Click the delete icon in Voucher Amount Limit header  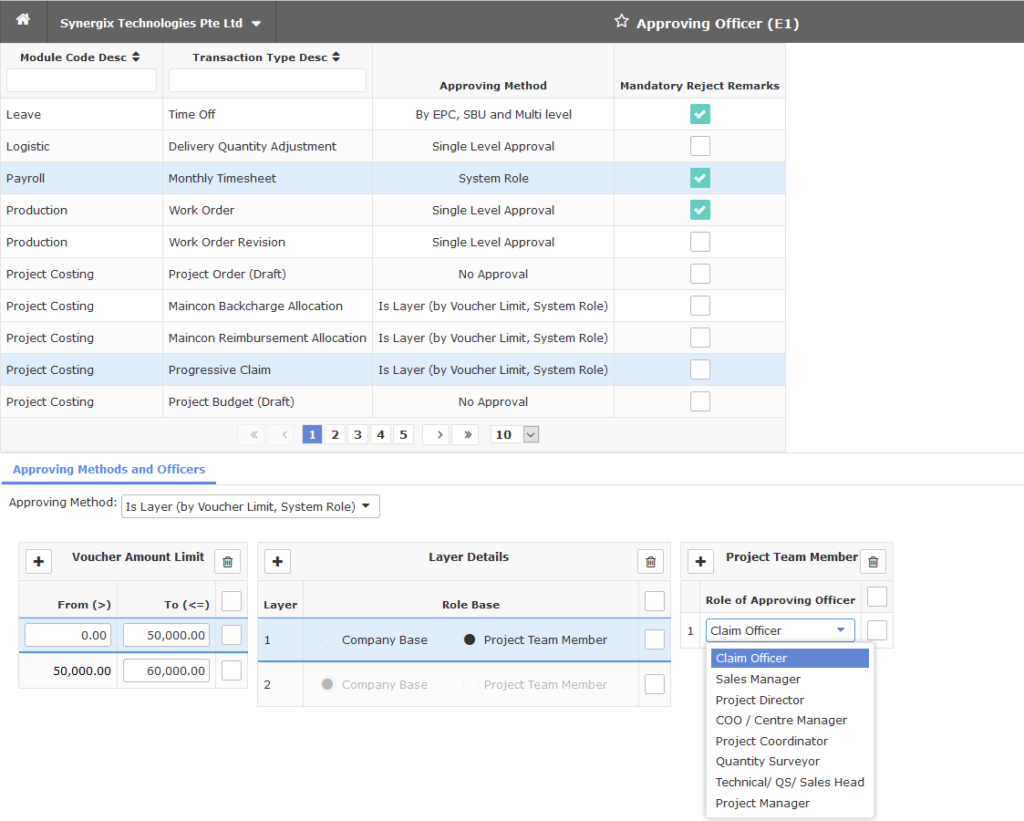[227, 561]
